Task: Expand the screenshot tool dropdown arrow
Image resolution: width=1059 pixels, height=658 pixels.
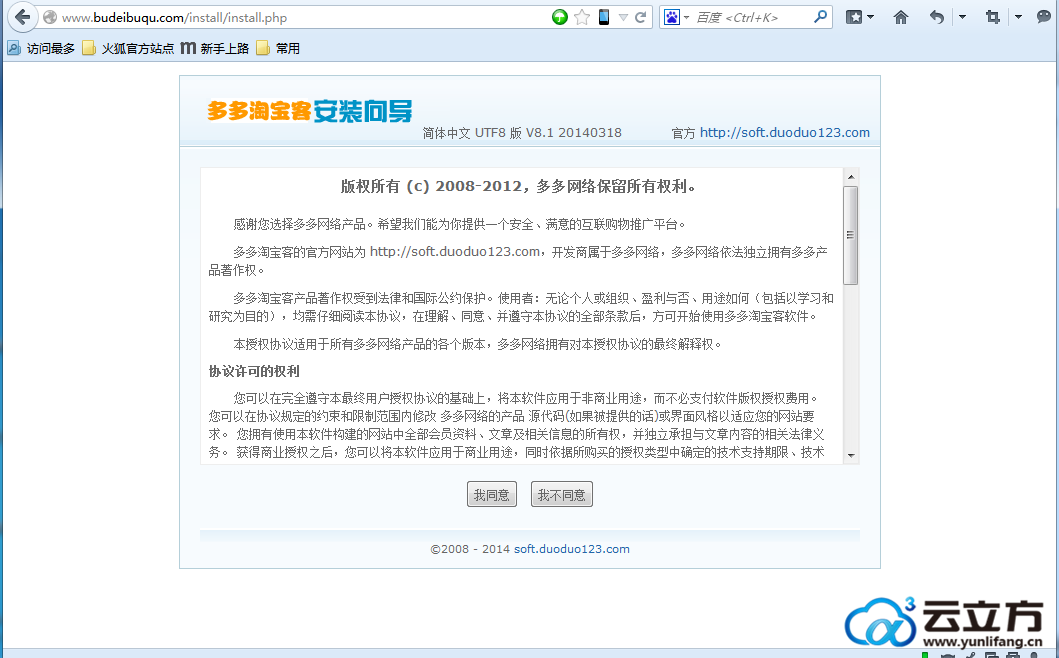Action: (1018, 18)
